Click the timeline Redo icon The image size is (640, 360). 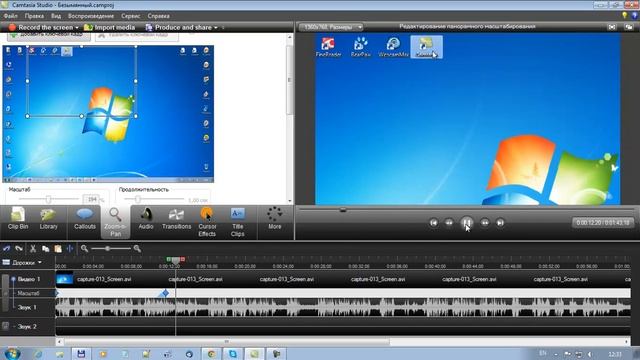(19, 248)
